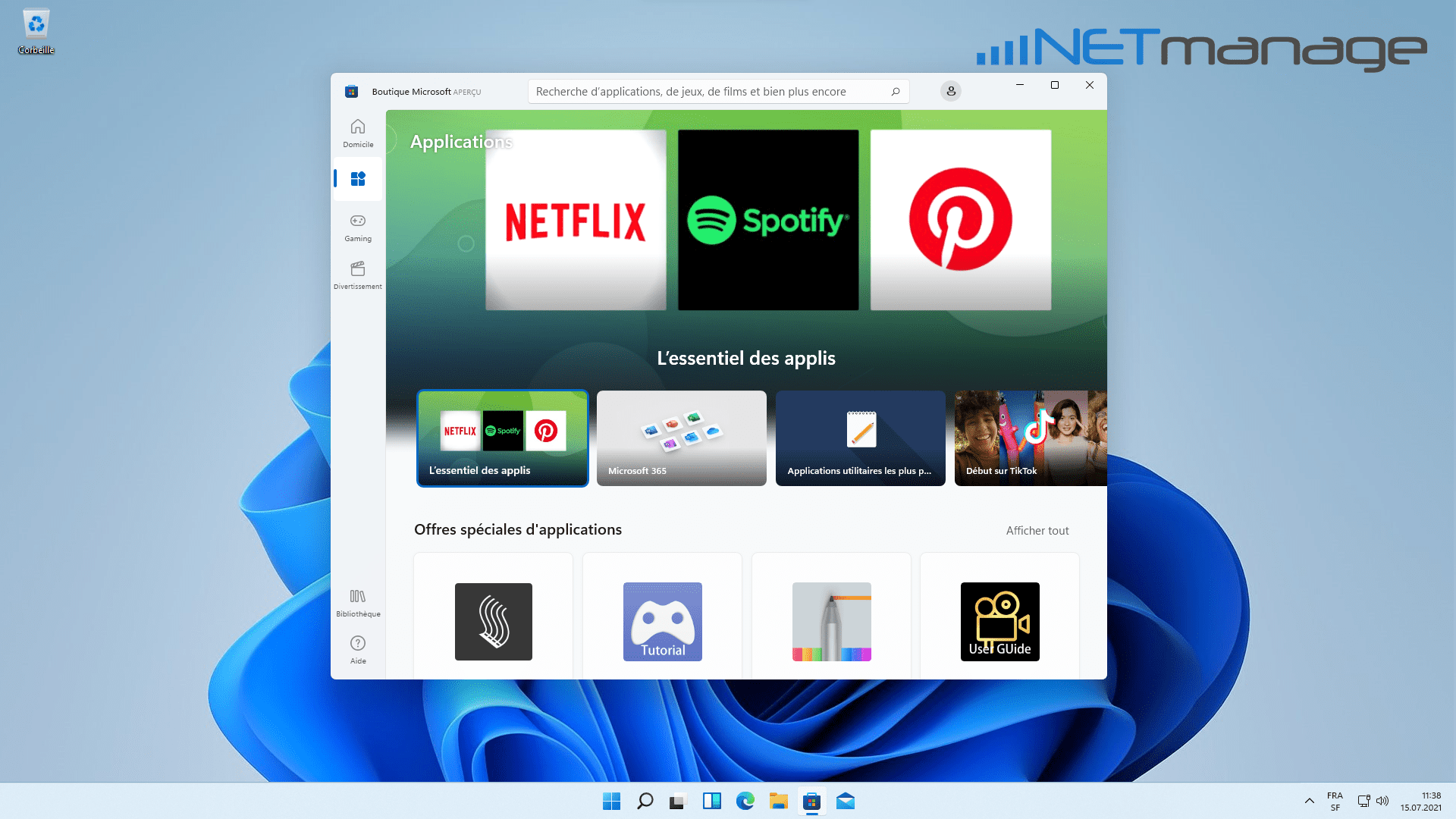Open the Domicile home section
Screen dimensions: 1456x819
click(358, 133)
